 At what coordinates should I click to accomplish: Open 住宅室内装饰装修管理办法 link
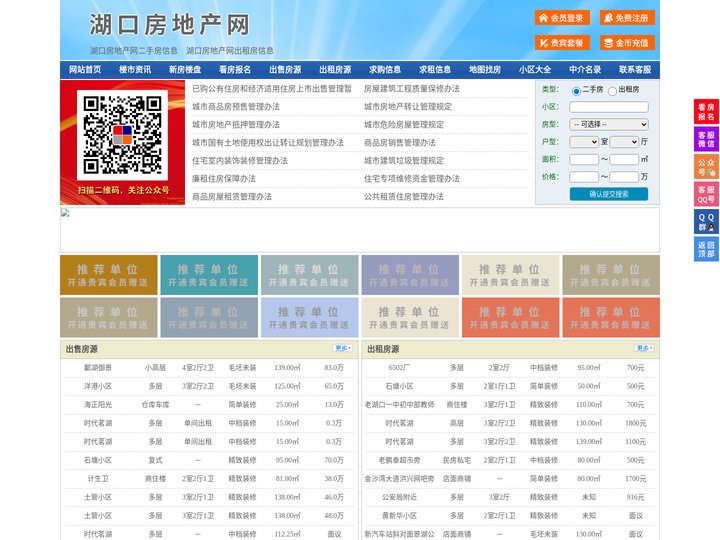240,161
